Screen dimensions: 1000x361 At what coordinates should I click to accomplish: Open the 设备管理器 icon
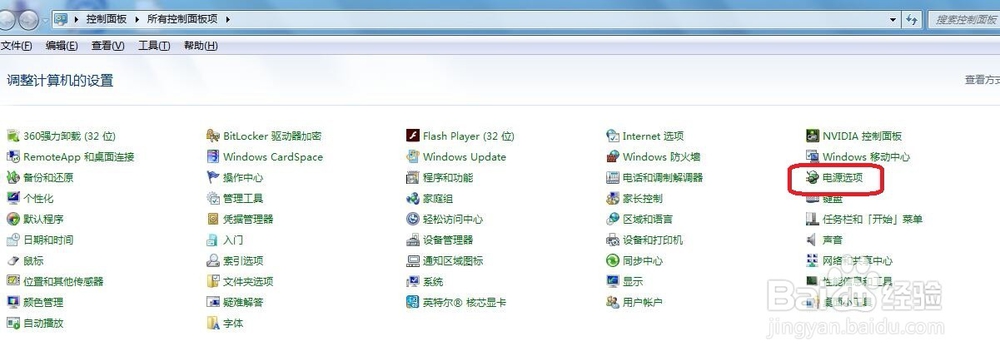pos(413,240)
